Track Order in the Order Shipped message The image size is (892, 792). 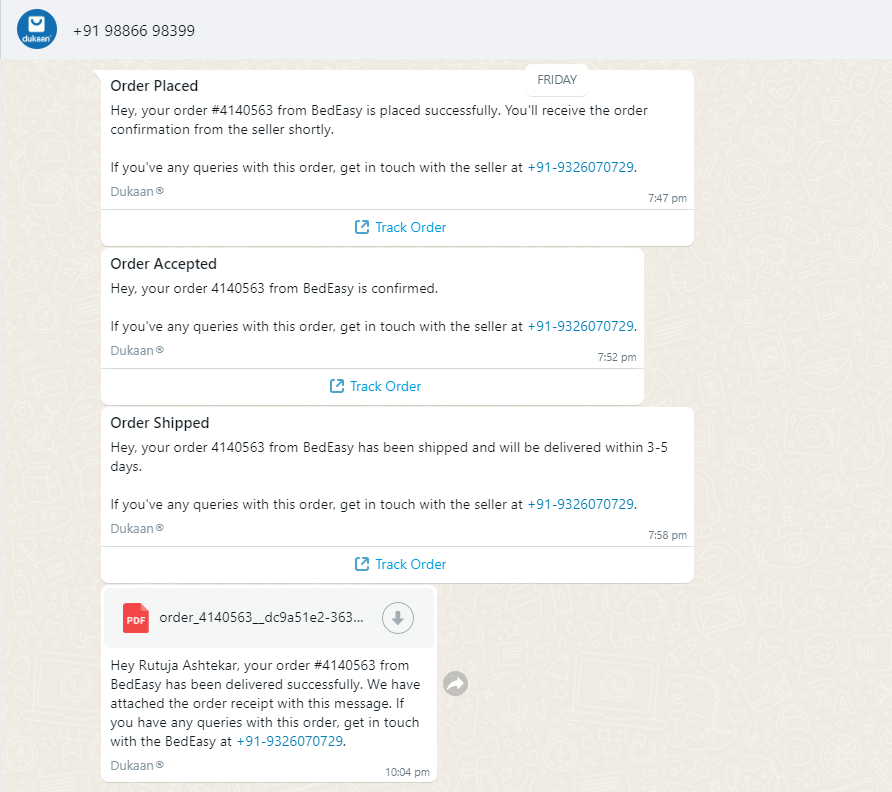tap(400, 564)
